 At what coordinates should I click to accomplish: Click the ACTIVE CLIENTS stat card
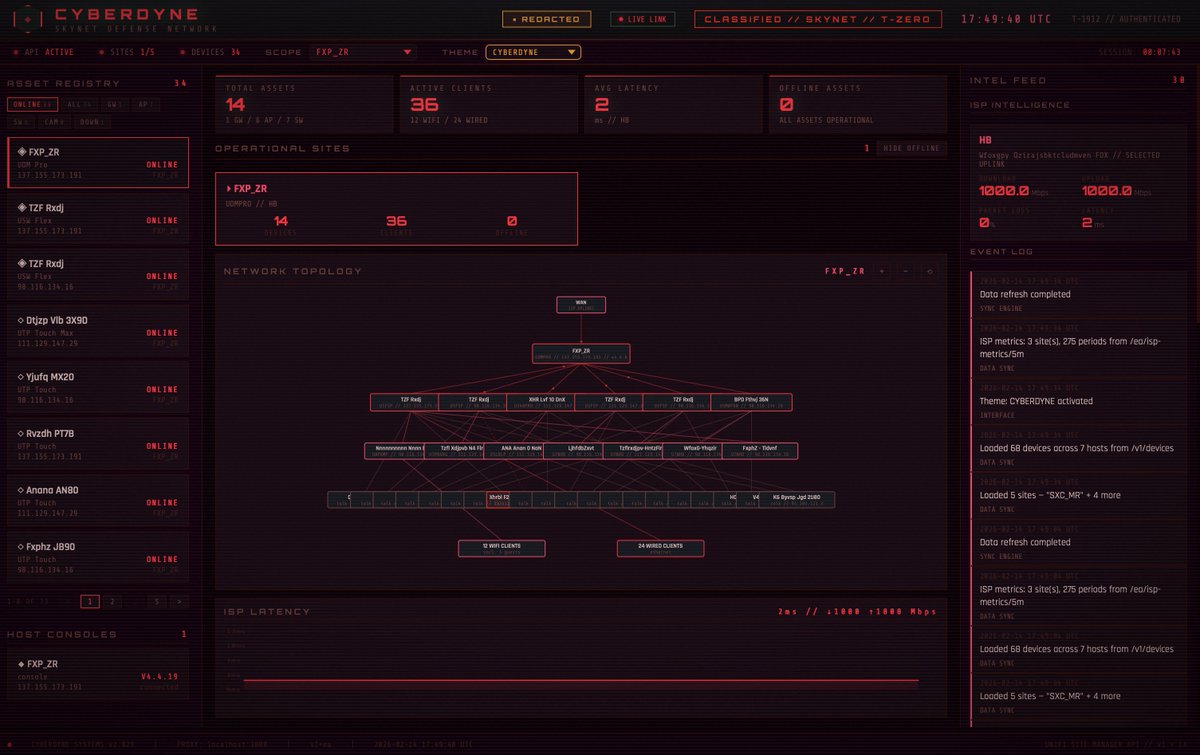489,104
